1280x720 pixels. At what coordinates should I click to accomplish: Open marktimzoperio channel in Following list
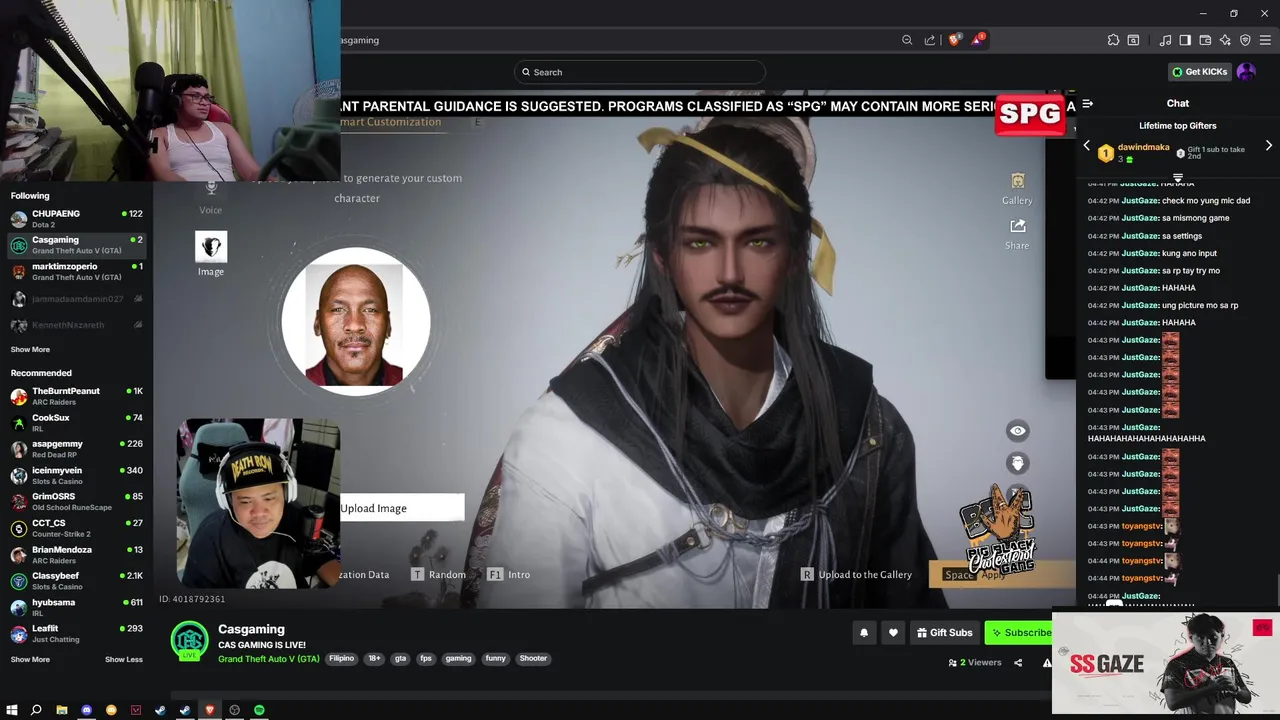click(x=77, y=271)
